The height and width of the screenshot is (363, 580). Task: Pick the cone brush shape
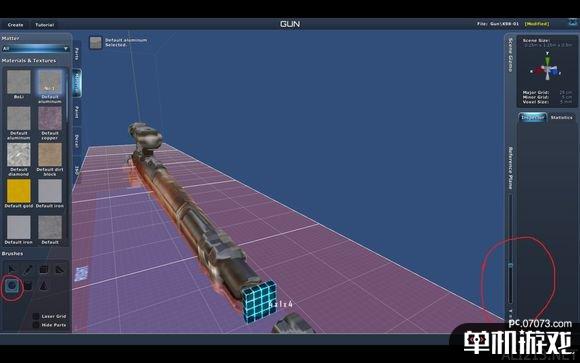[x=44, y=285]
